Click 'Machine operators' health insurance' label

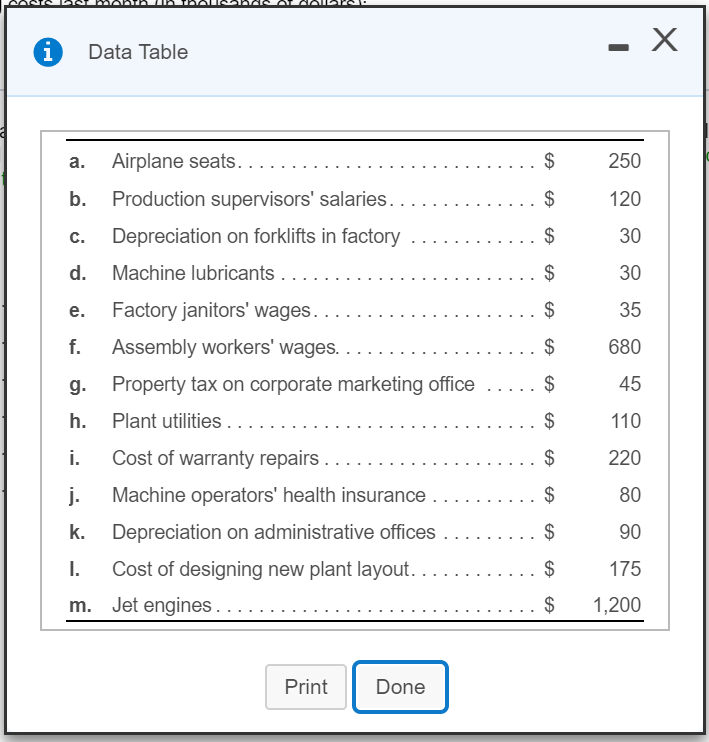tap(269, 495)
